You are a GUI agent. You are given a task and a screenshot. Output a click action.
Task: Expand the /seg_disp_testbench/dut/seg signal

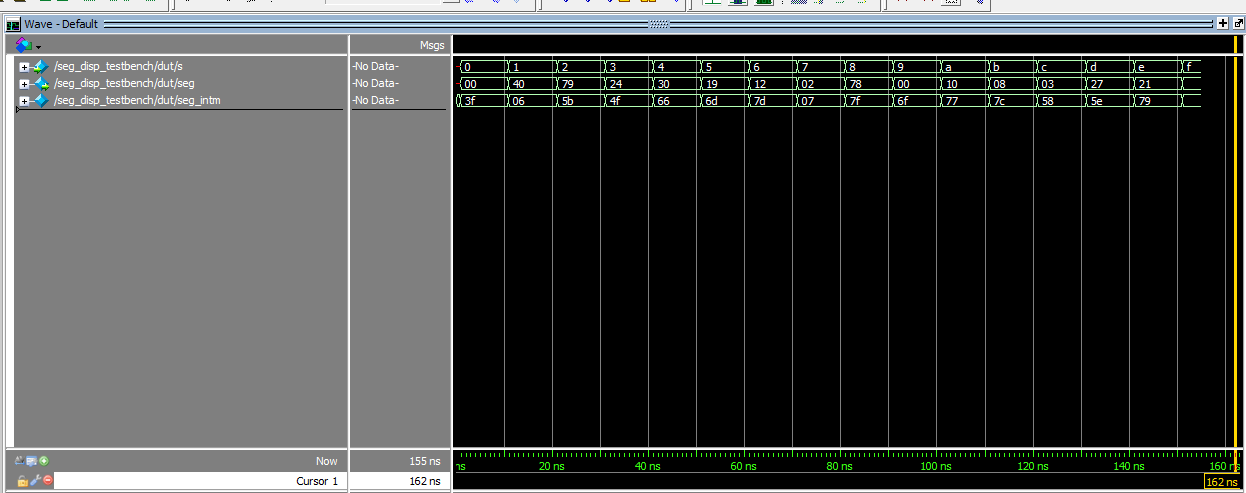pos(24,84)
